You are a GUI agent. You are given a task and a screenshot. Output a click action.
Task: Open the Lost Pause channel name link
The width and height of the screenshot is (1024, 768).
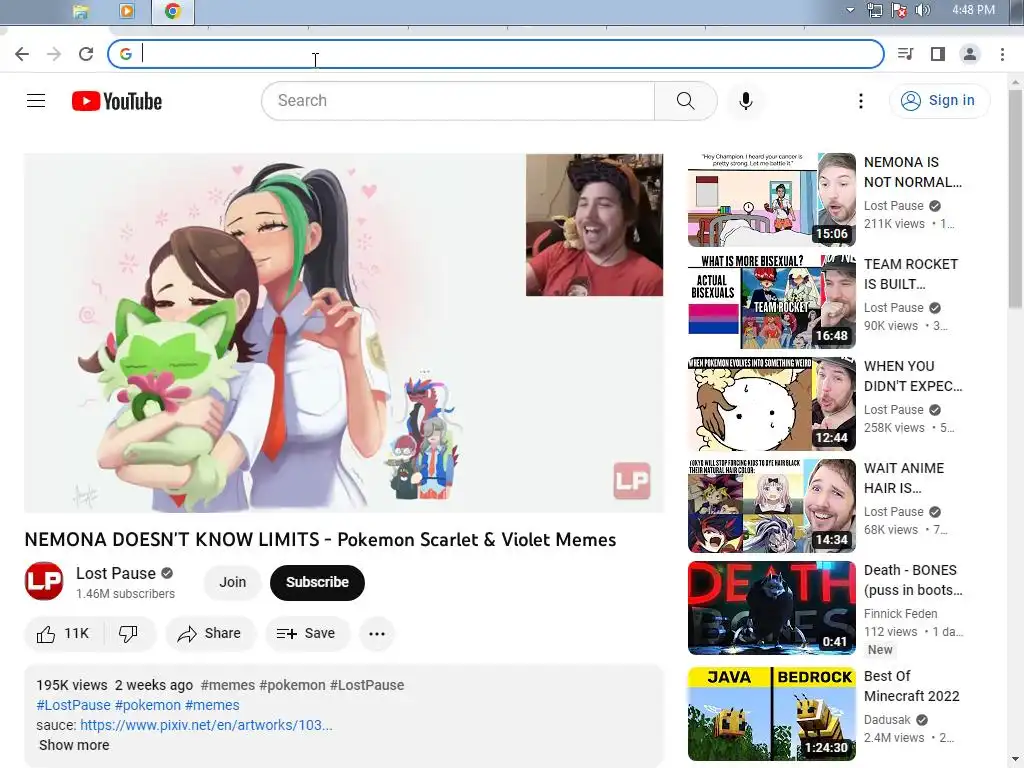tap(116, 573)
